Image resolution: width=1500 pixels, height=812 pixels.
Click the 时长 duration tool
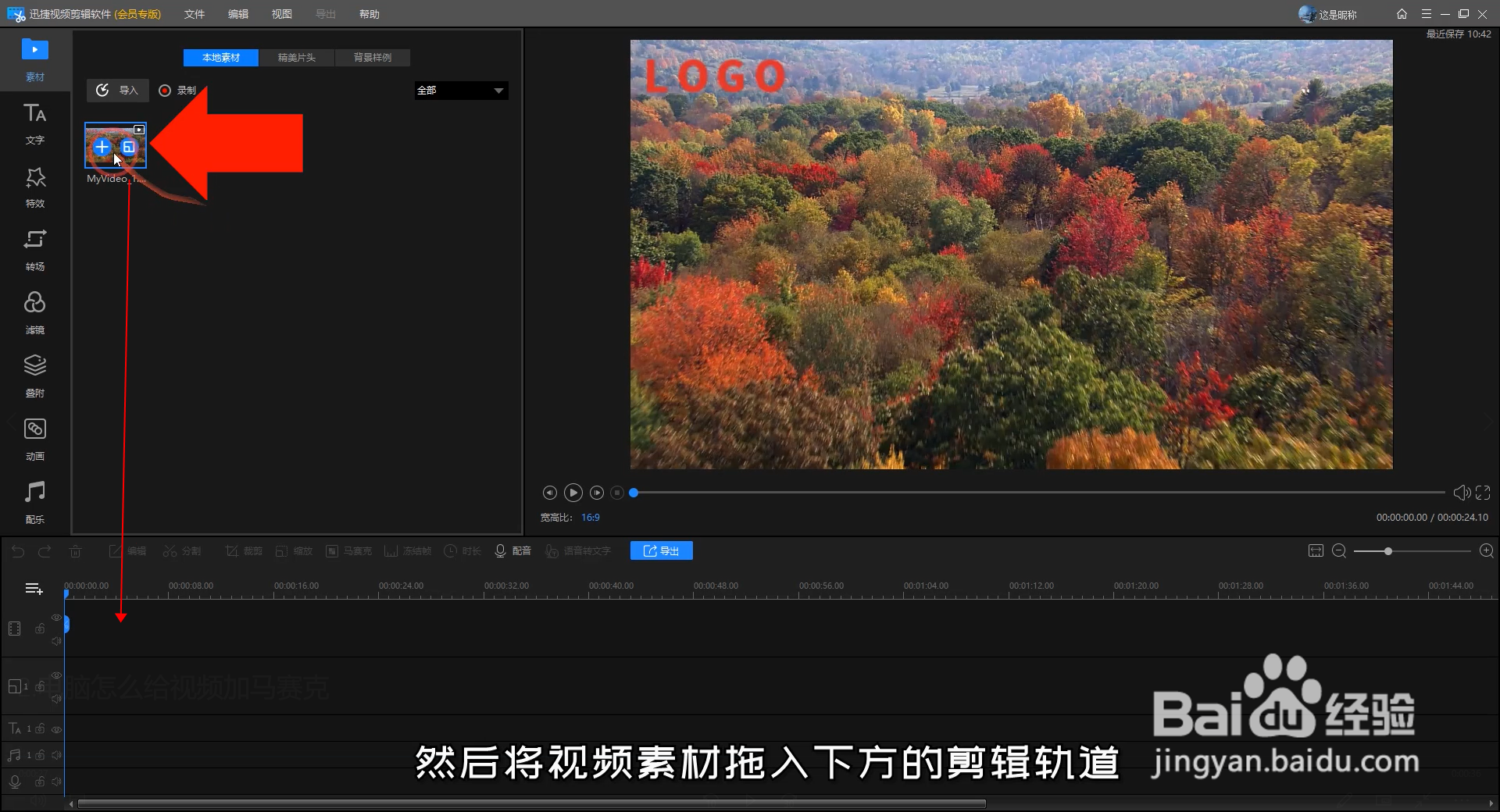click(462, 551)
